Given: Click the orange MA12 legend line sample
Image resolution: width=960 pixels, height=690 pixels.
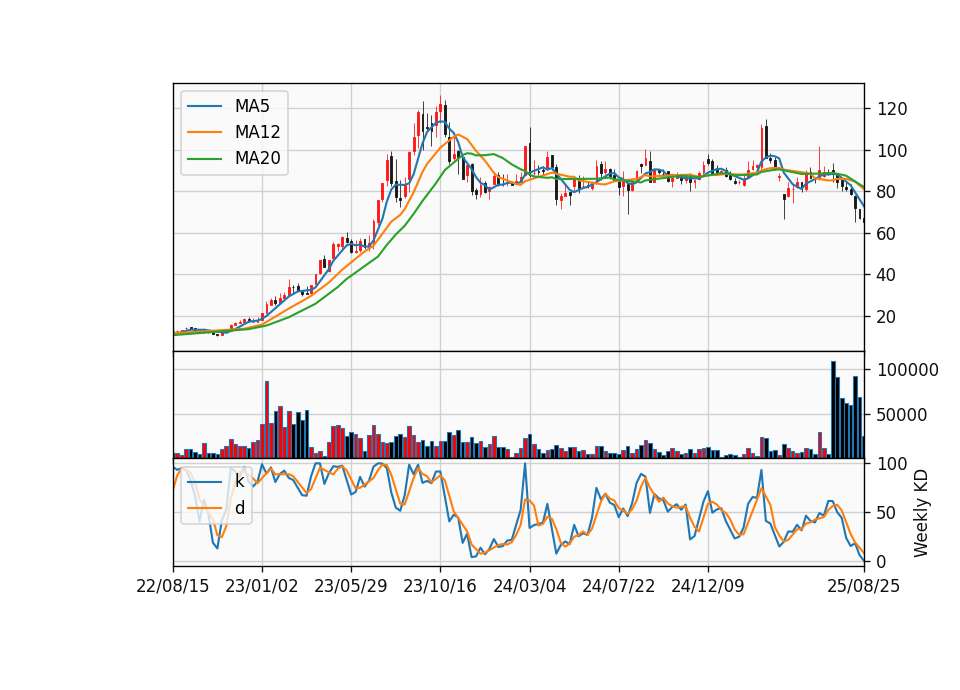Looking at the screenshot, I should pos(204,132).
